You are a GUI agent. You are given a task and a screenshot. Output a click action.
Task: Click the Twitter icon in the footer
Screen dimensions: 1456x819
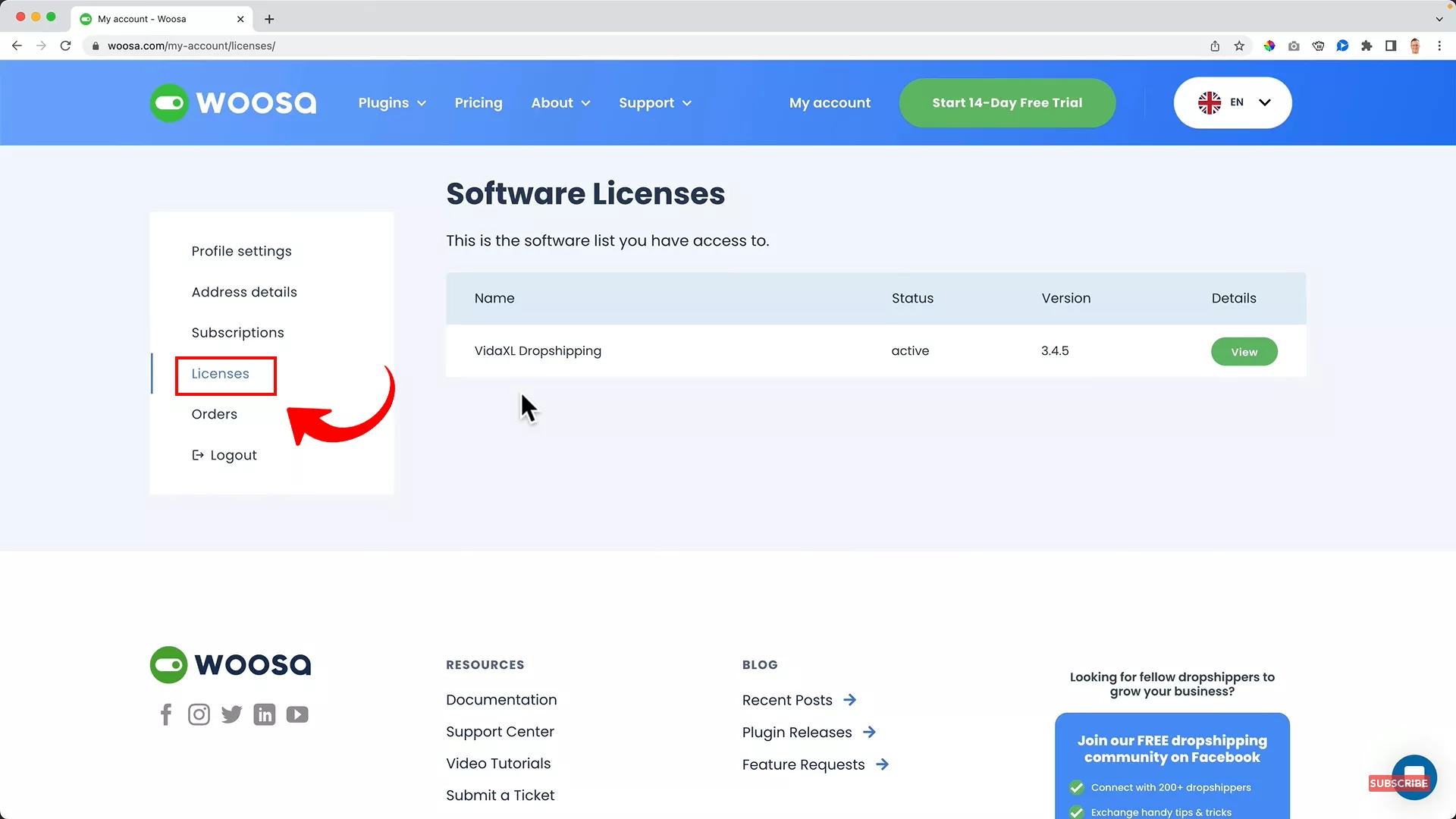pos(231,714)
